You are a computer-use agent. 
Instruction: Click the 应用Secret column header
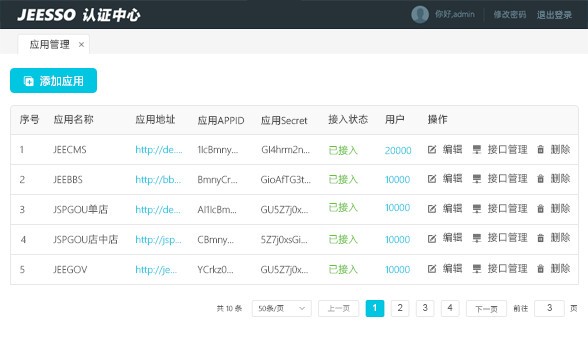(x=284, y=120)
